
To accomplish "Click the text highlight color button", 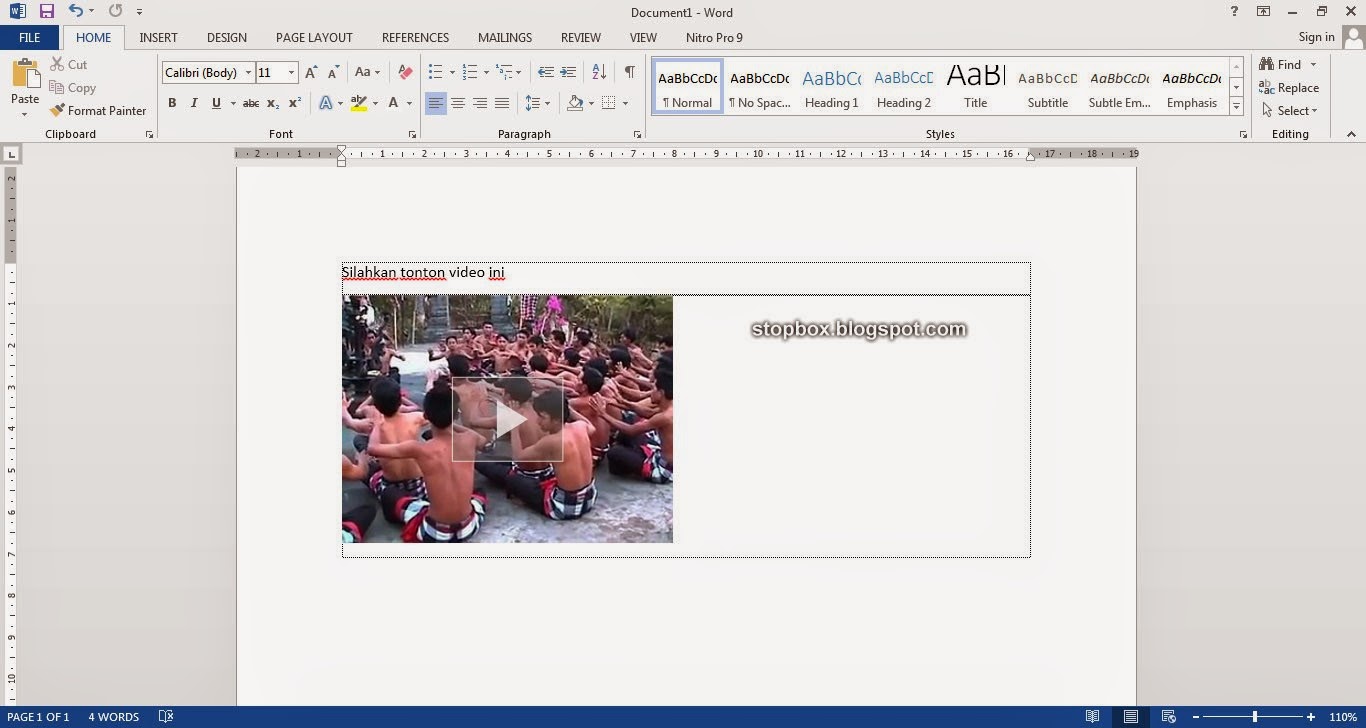I will point(358,103).
